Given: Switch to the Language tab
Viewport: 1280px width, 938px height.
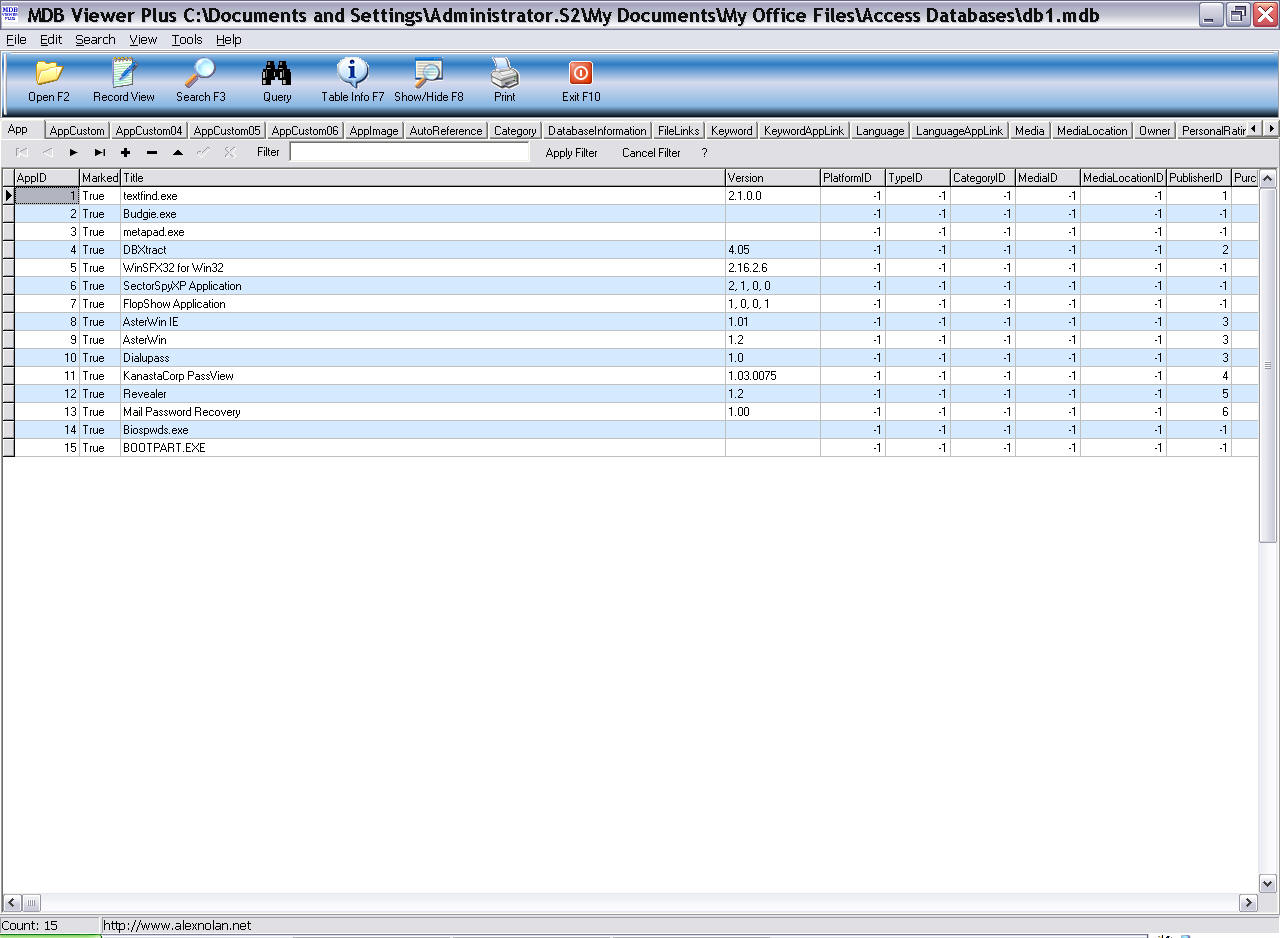Looking at the screenshot, I should click(x=880, y=131).
